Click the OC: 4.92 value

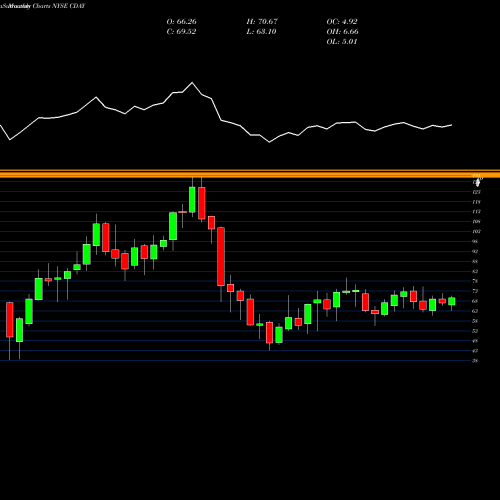pos(342,22)
